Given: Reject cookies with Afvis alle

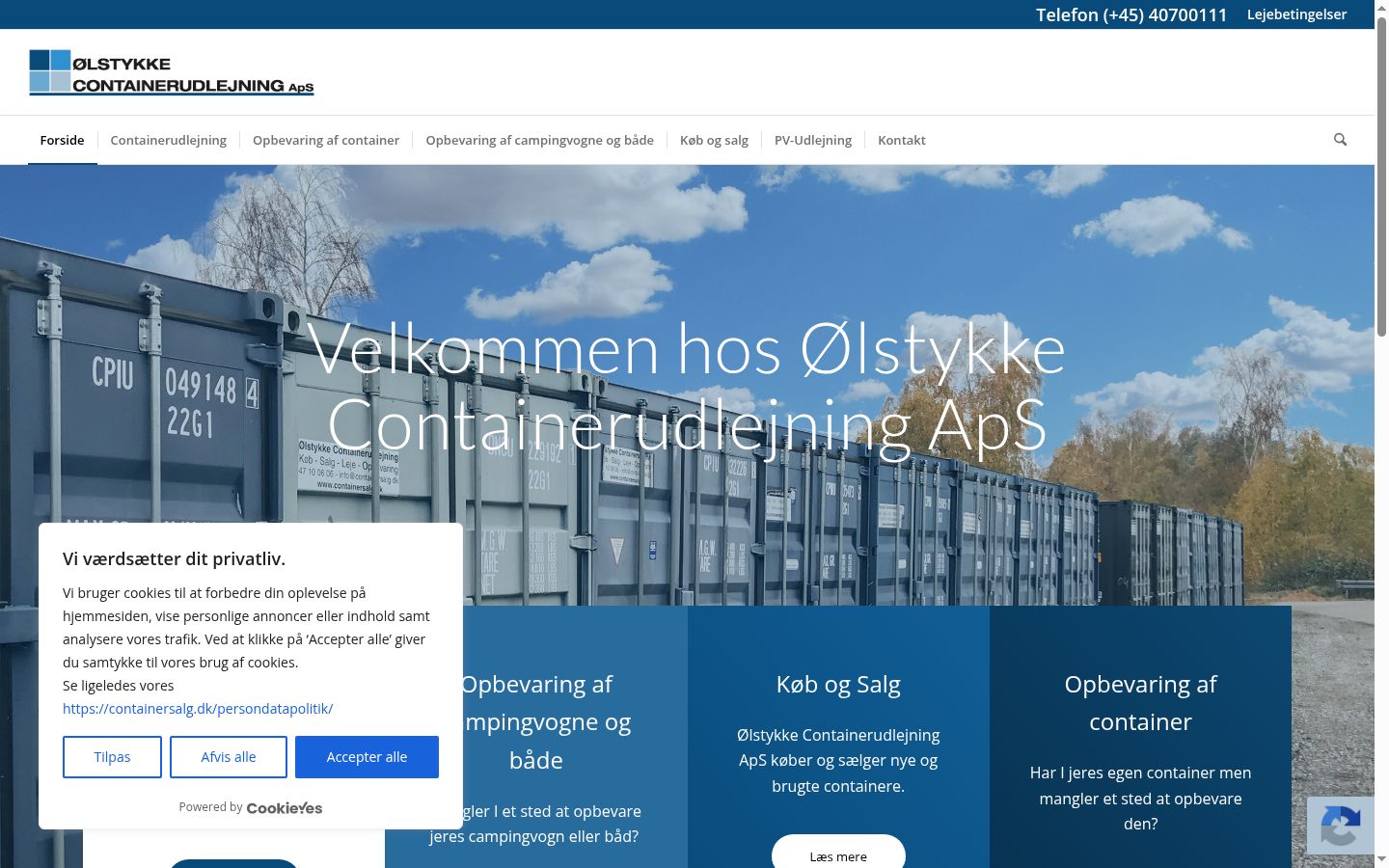Looking at the screenshot, I should coord(229,757).
